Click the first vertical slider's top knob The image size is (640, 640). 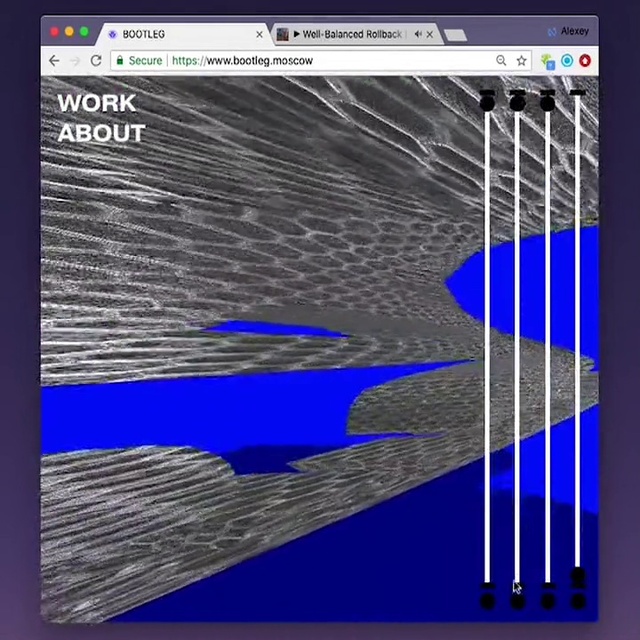pyautogui.click(x=487, y=102)
